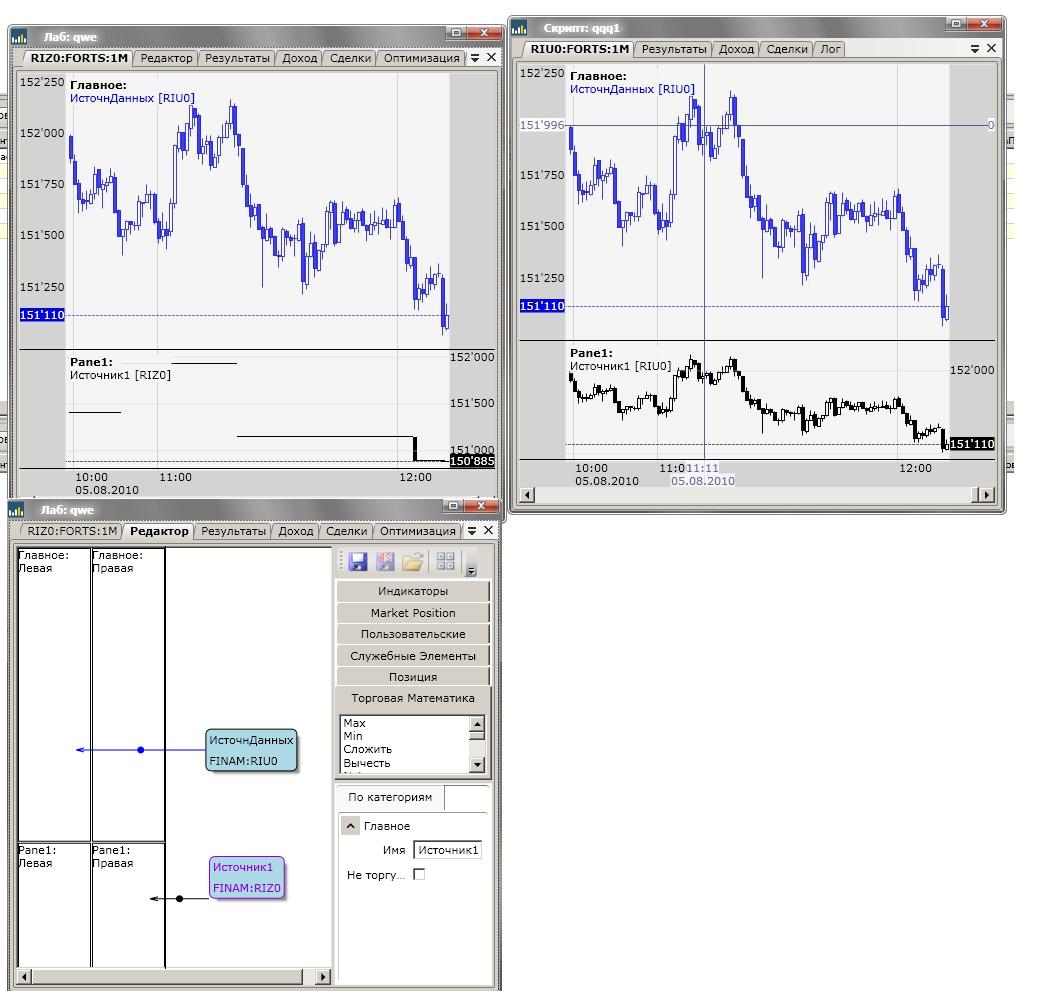Open tab list dropdown in Скрипт: qqq1 window
The image size is (1049, 991).
point(975,49)
